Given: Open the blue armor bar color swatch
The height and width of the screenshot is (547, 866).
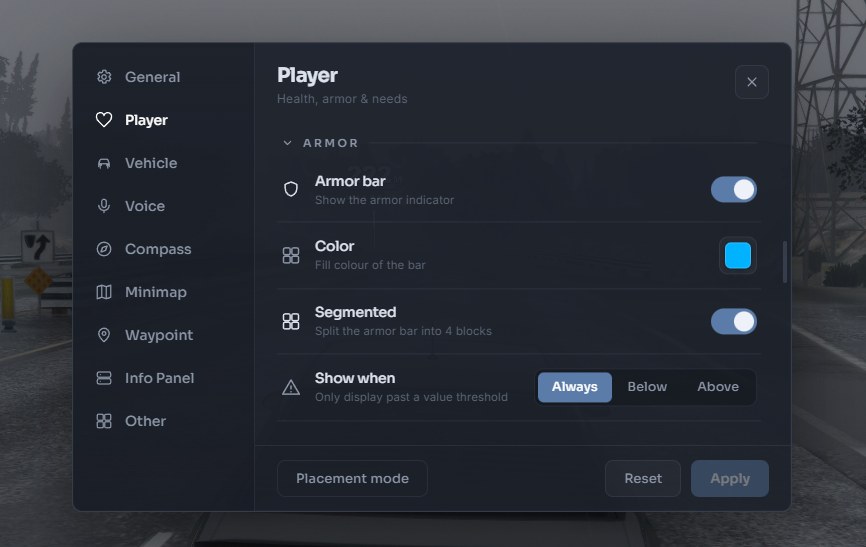Looking at the screenshot, I should [738, 255].
